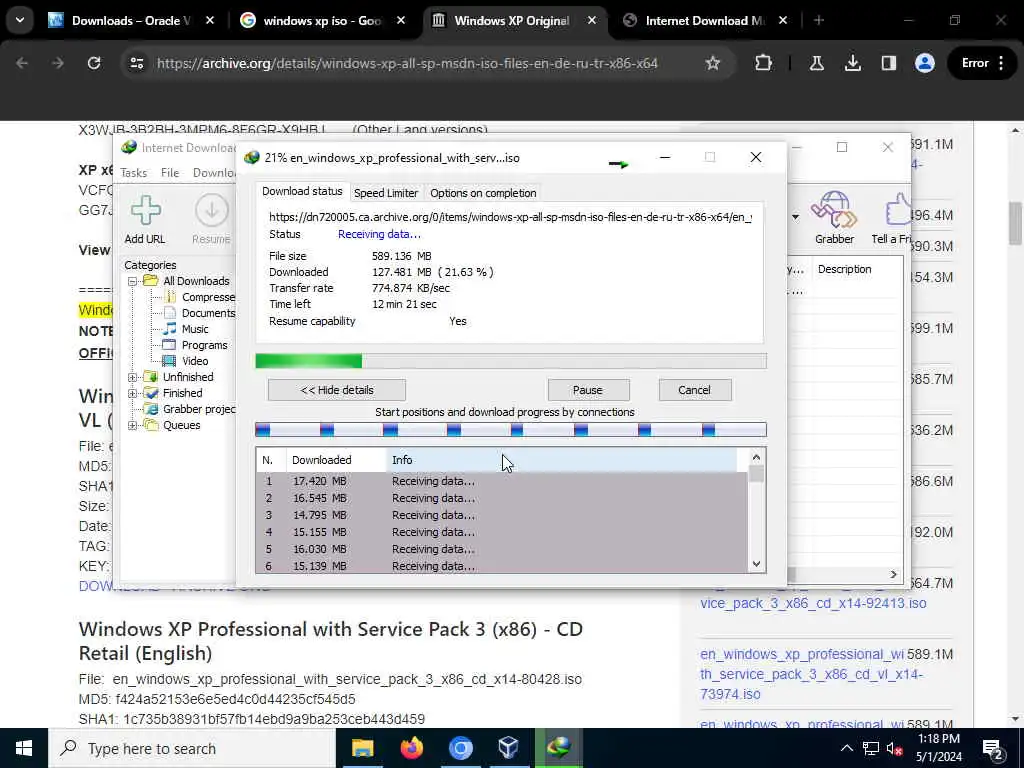Click the Error button in Chrome
The height and width of the screenshot is (768, 1024).
pos(982,63)
